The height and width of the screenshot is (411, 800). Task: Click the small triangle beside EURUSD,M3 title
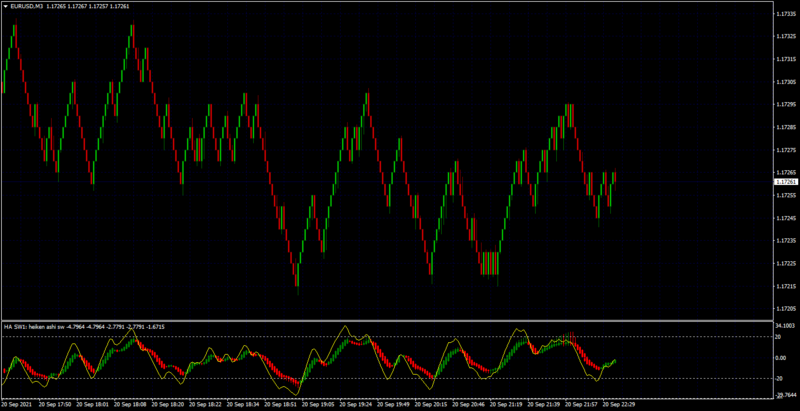pyautogui.click(x=6, y=7)
